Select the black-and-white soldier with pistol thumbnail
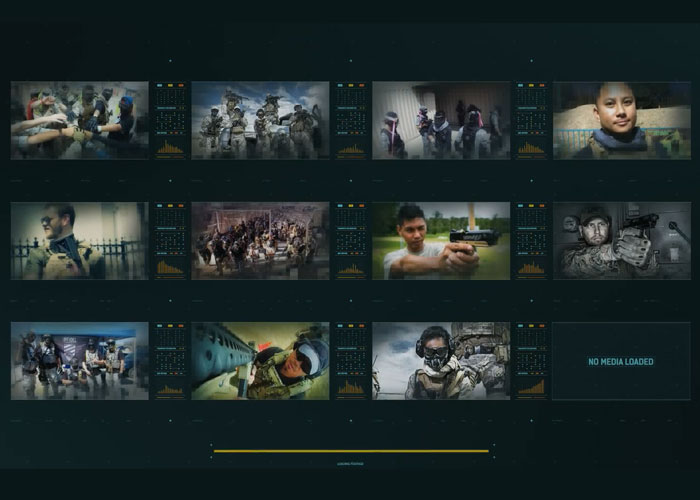 coord(621,241)
